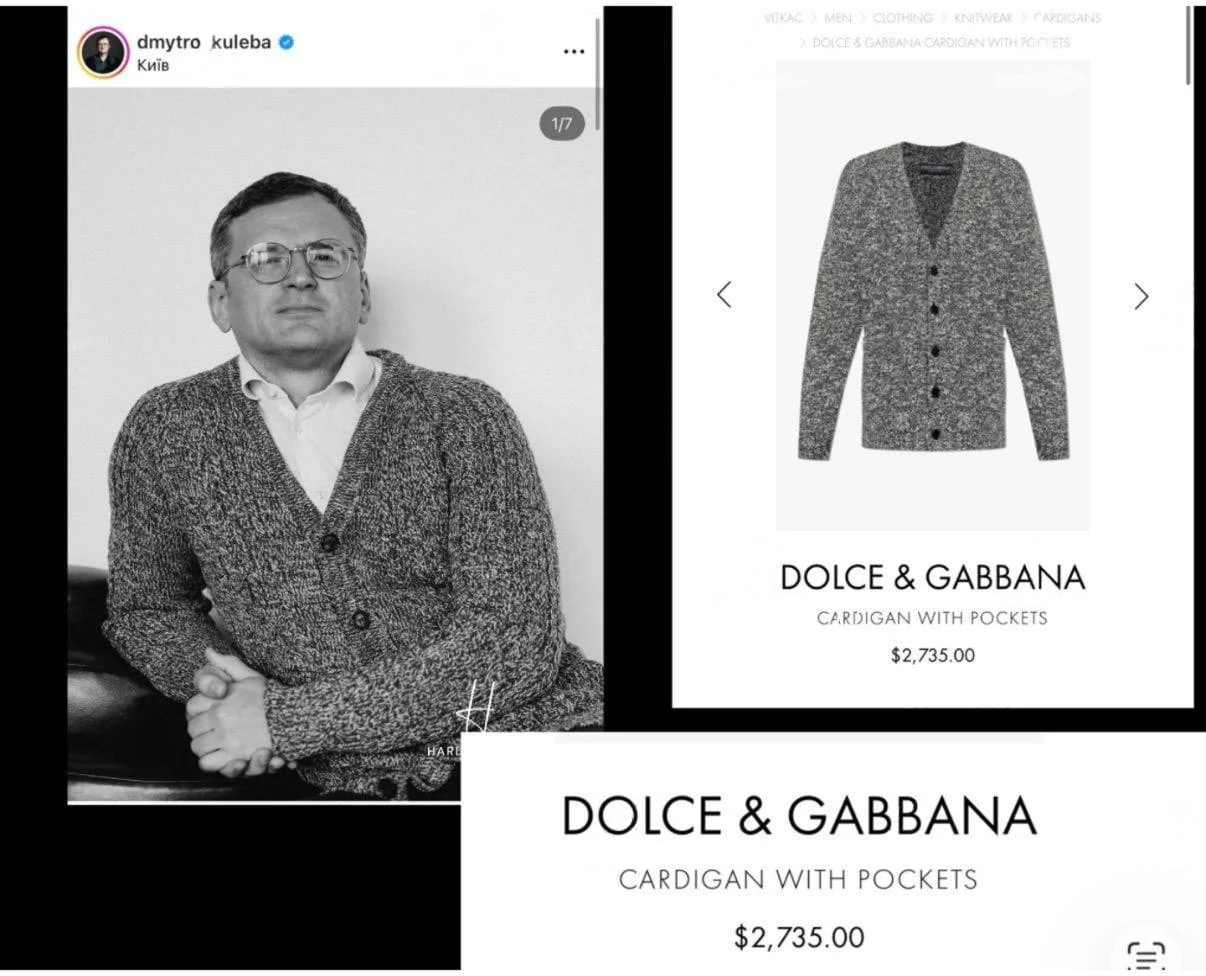The image size is (1206, 976).
Task: Click the dmytro kuleba username
Action: point(204,42)
